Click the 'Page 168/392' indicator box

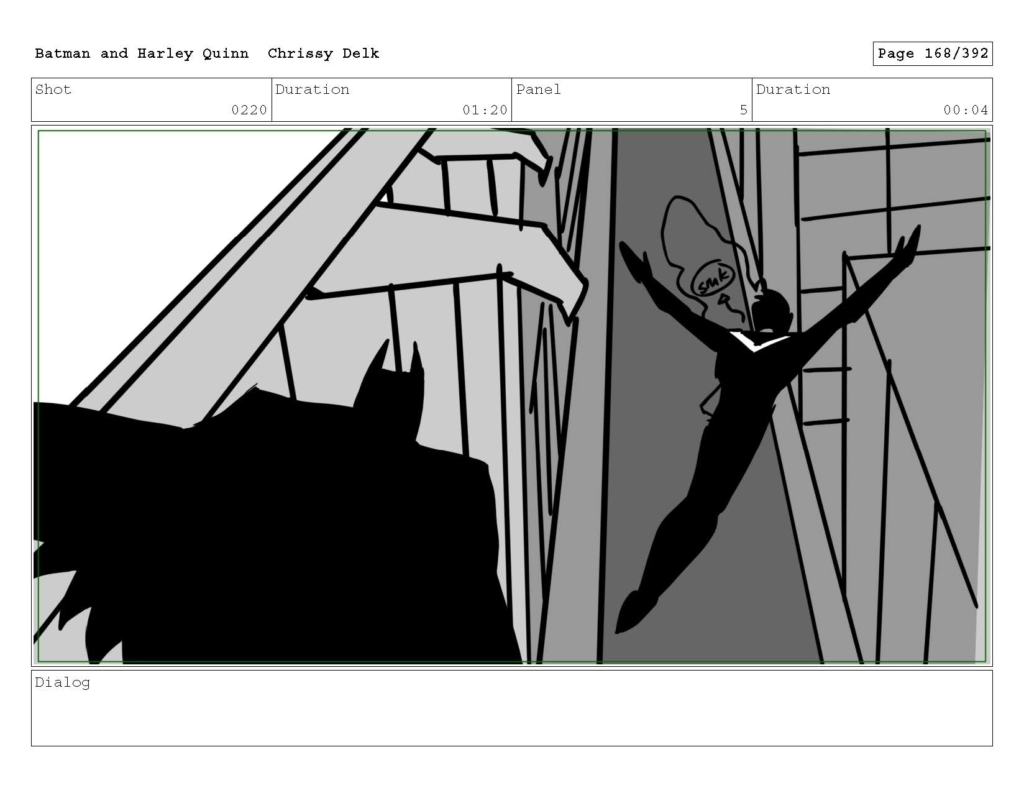point(933,54)
